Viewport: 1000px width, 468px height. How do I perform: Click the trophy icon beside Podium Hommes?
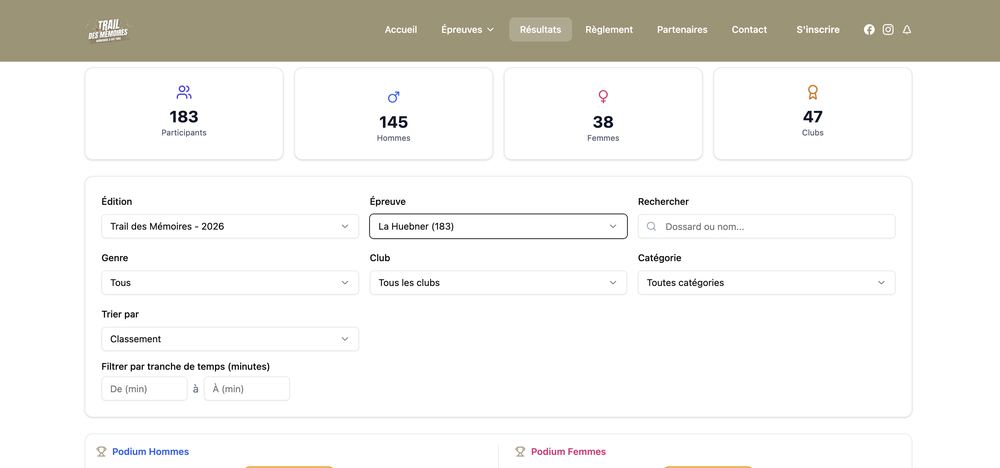(101, 451)
